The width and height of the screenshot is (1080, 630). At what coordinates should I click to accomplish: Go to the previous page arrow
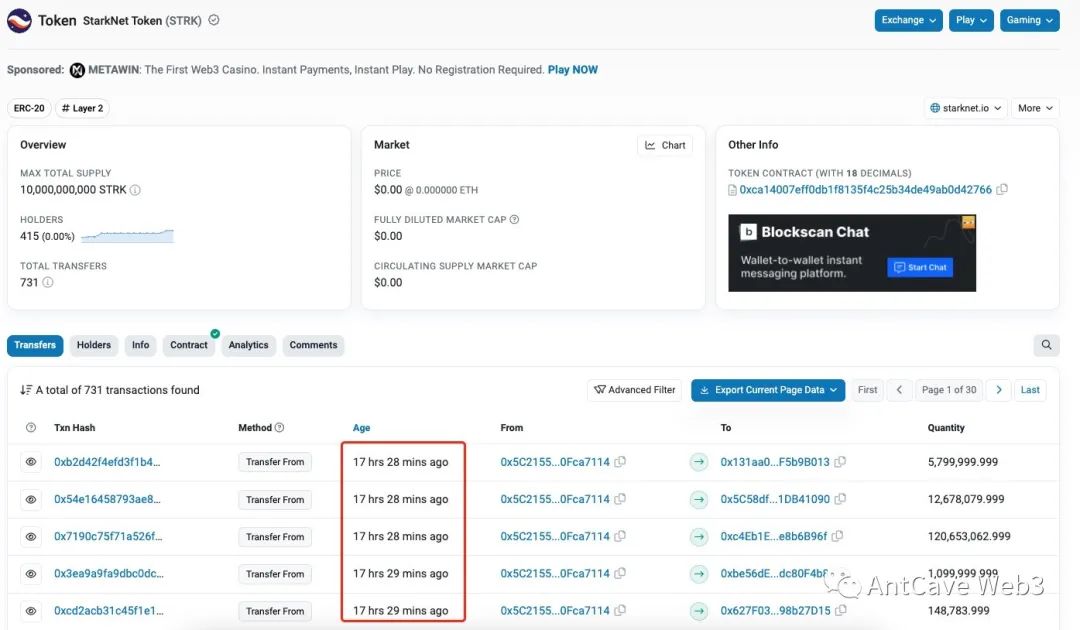(x=899, y=390)
